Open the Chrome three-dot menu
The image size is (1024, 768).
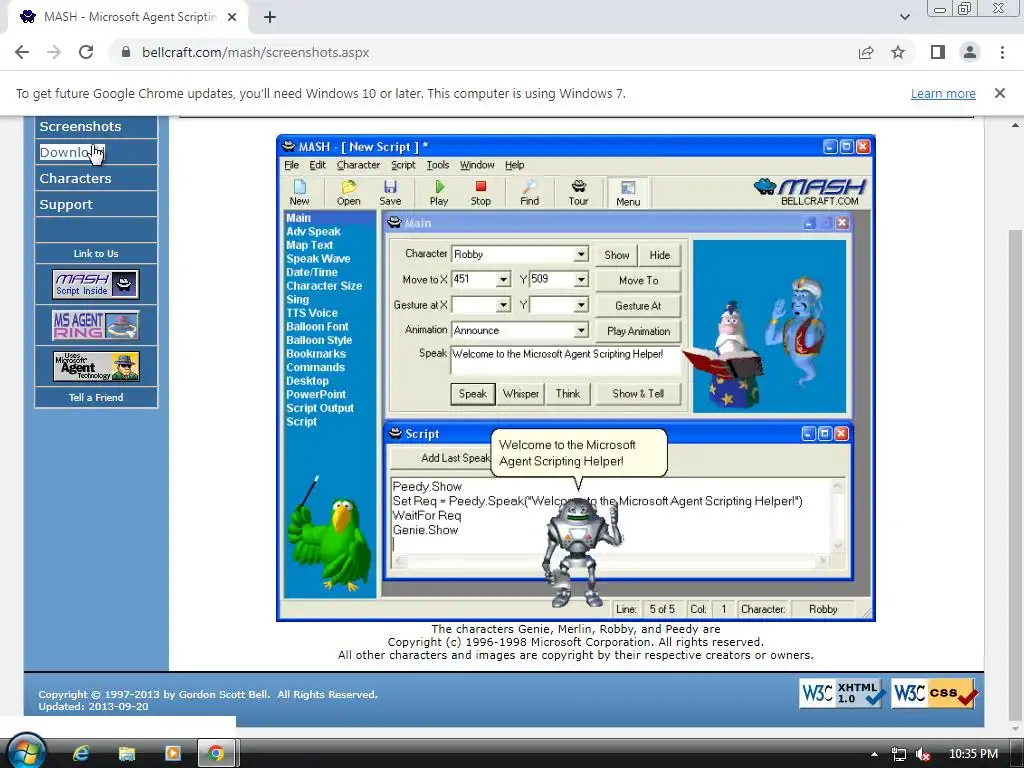[1002, 52]
